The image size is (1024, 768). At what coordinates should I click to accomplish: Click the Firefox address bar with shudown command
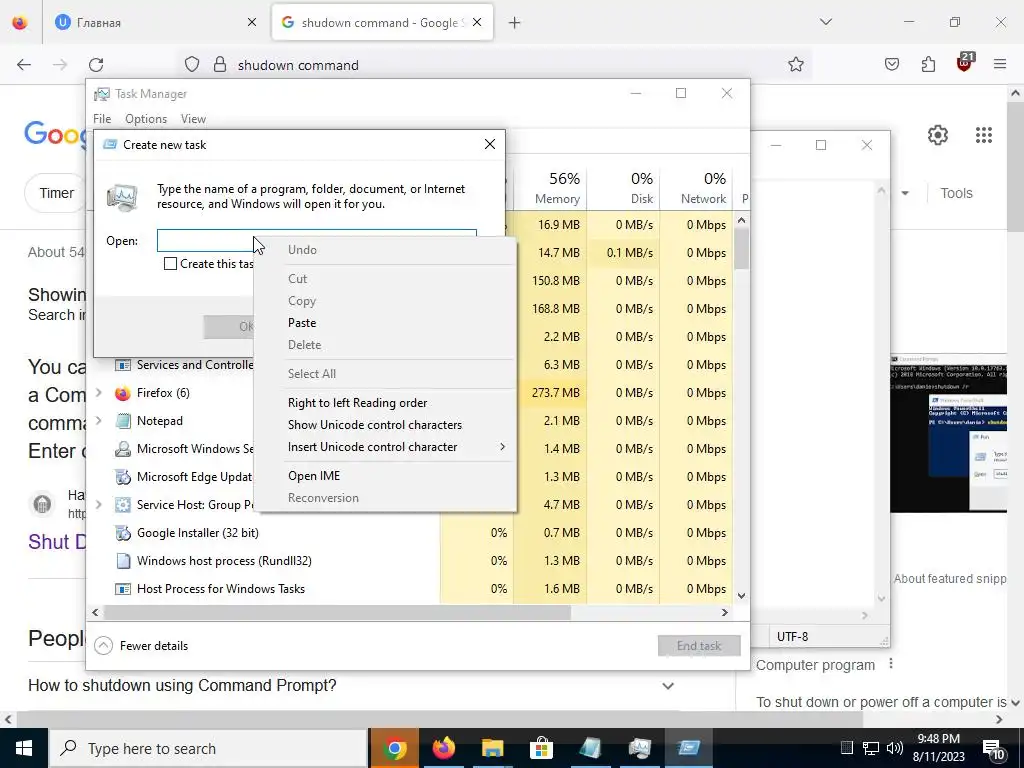click(496, 65)
